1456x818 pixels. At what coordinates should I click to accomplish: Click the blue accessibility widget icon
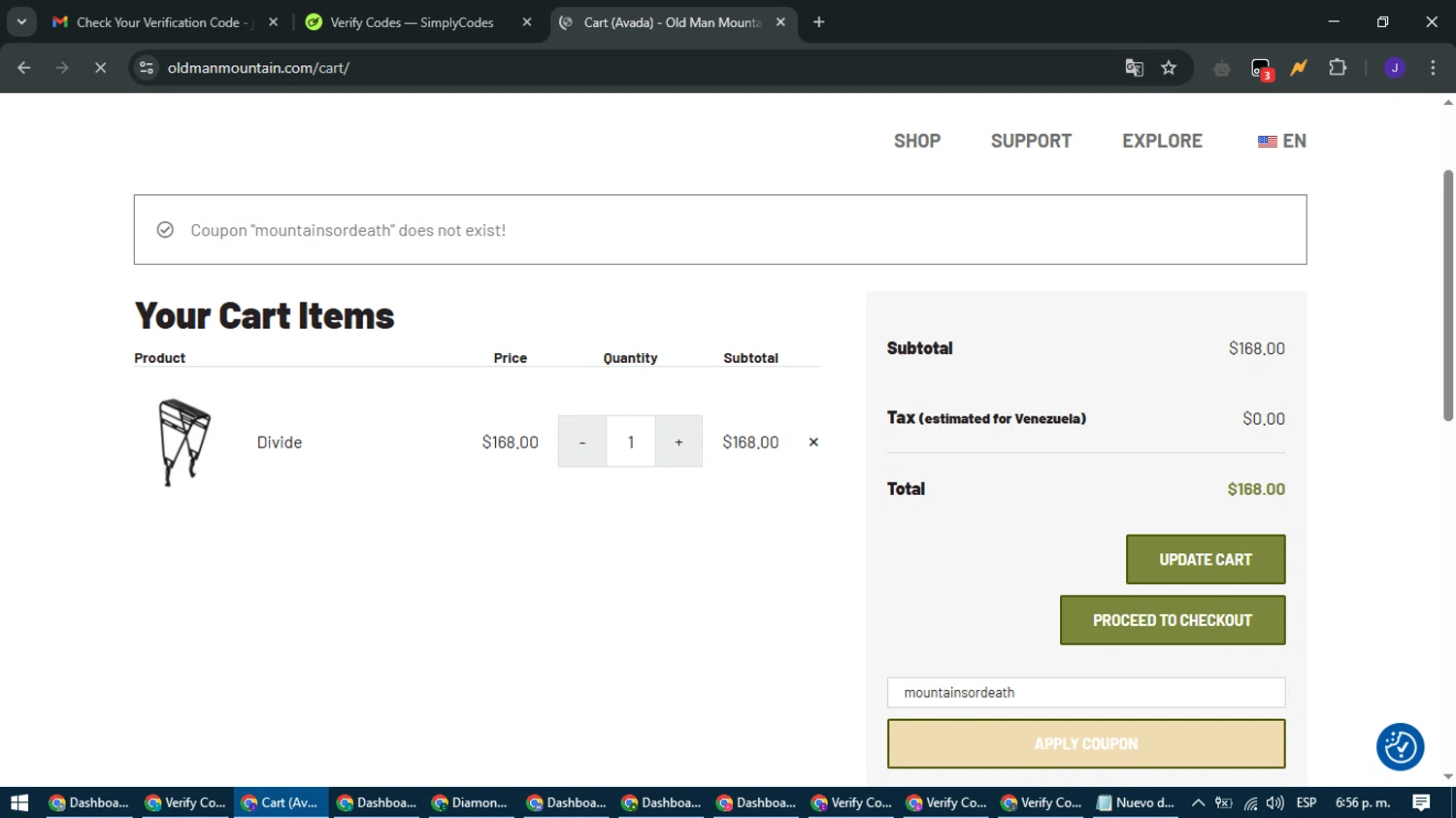tap(1400, 747)
